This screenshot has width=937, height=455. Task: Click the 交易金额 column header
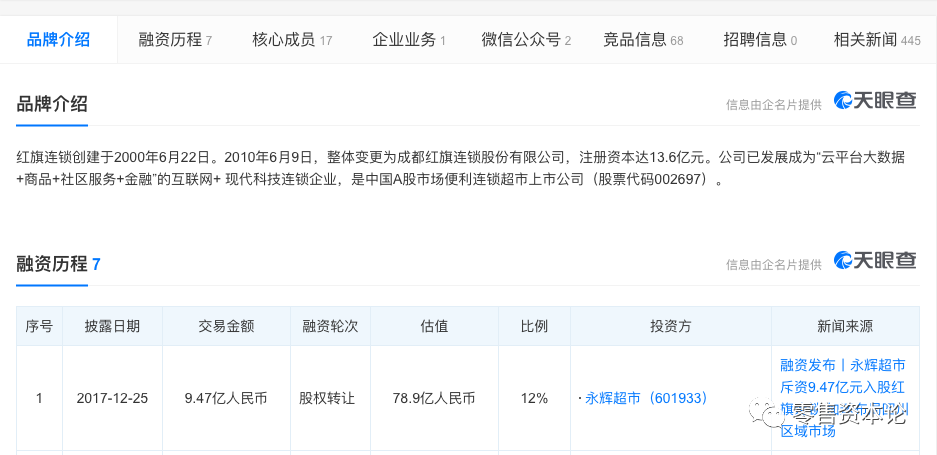226,326
